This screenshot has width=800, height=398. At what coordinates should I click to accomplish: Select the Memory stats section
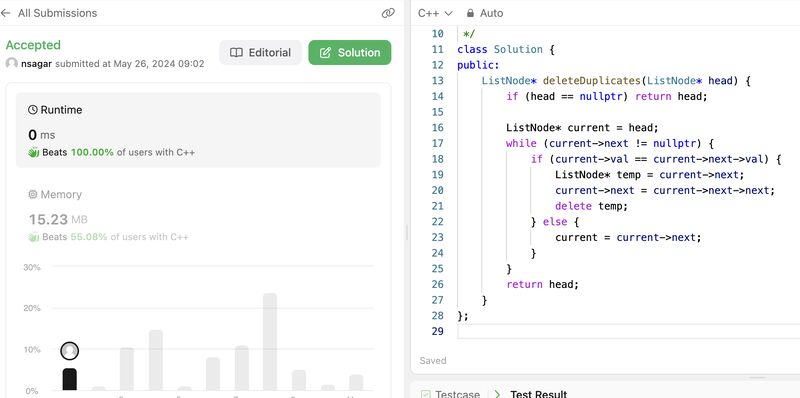point(198,214)
